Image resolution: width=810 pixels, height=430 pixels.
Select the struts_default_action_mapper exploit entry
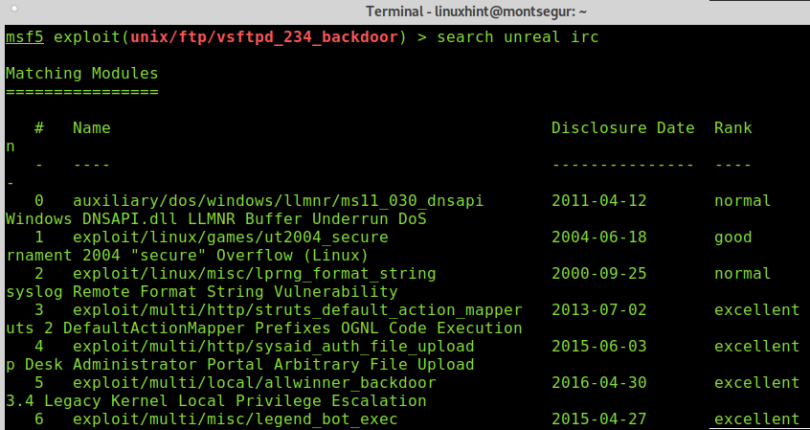click(298, 310)
